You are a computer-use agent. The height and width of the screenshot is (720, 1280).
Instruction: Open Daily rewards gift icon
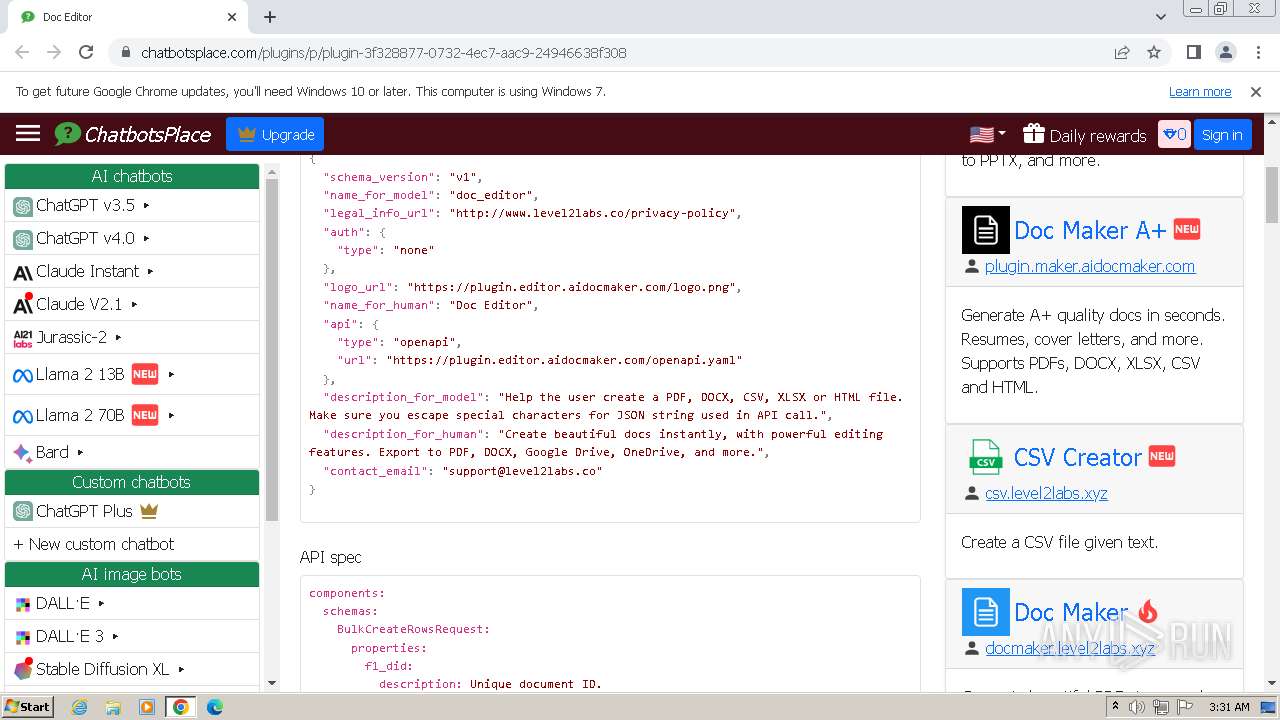[1034, 134]
